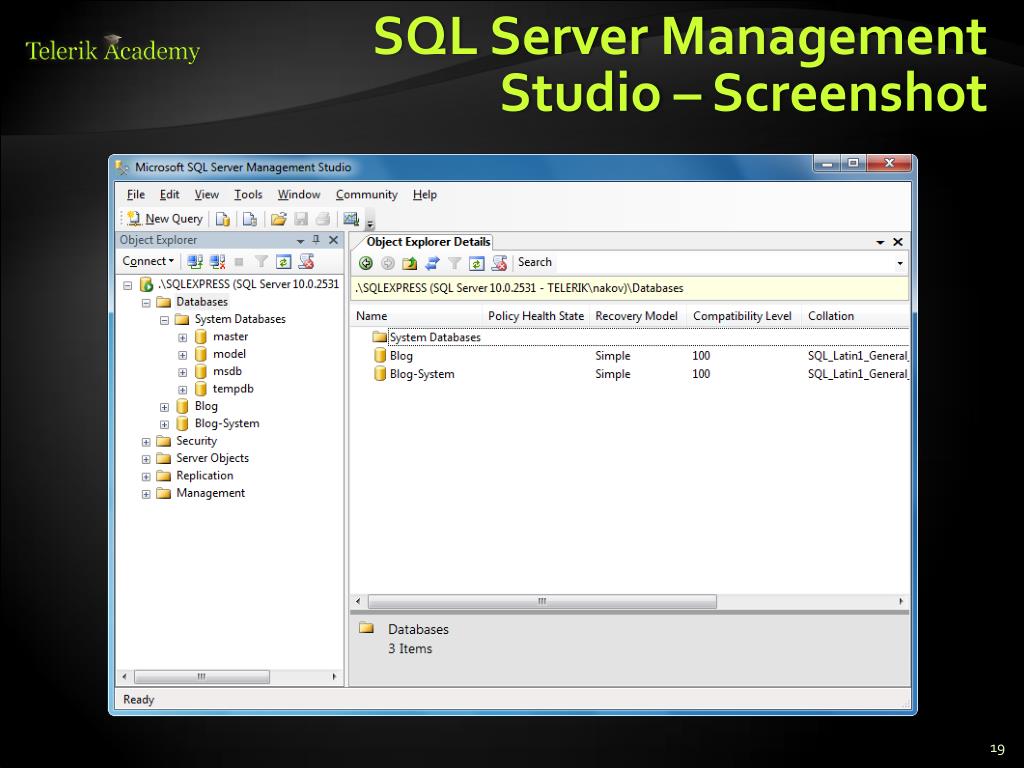Image resolution: width=1024 pixels, height=768 pixels.
Task: Open the File menu
Action: coord(136,195)
